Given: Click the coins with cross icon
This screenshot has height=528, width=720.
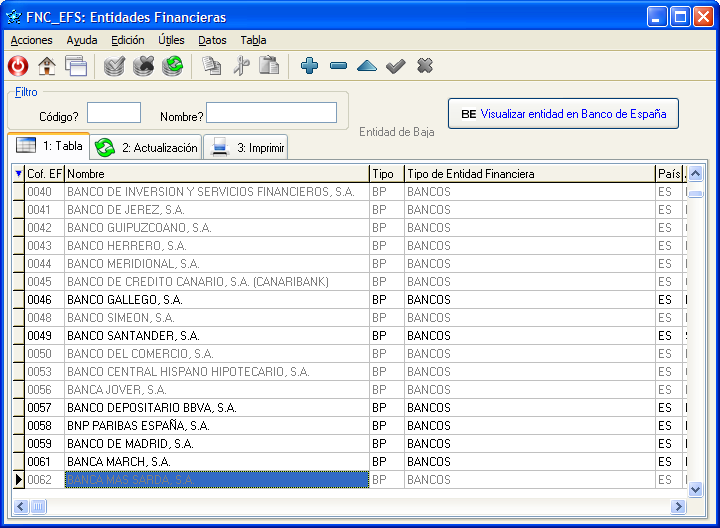Looking at the screenshot, I should 143,66.
